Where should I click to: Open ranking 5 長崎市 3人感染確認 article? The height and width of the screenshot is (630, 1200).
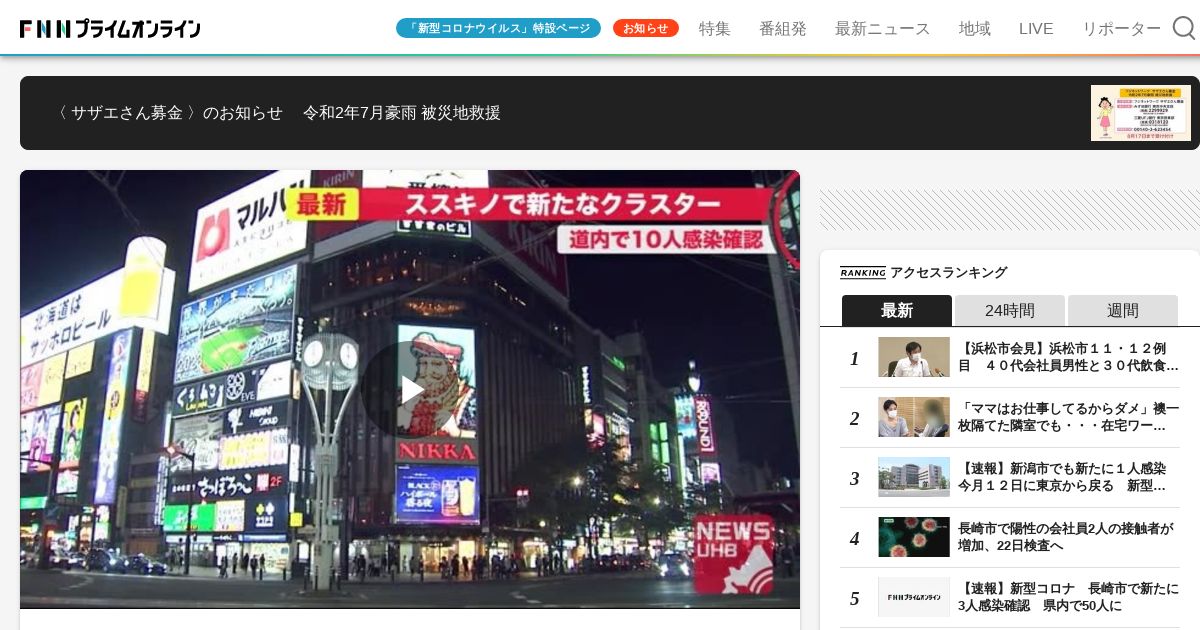pos(1010,597)
